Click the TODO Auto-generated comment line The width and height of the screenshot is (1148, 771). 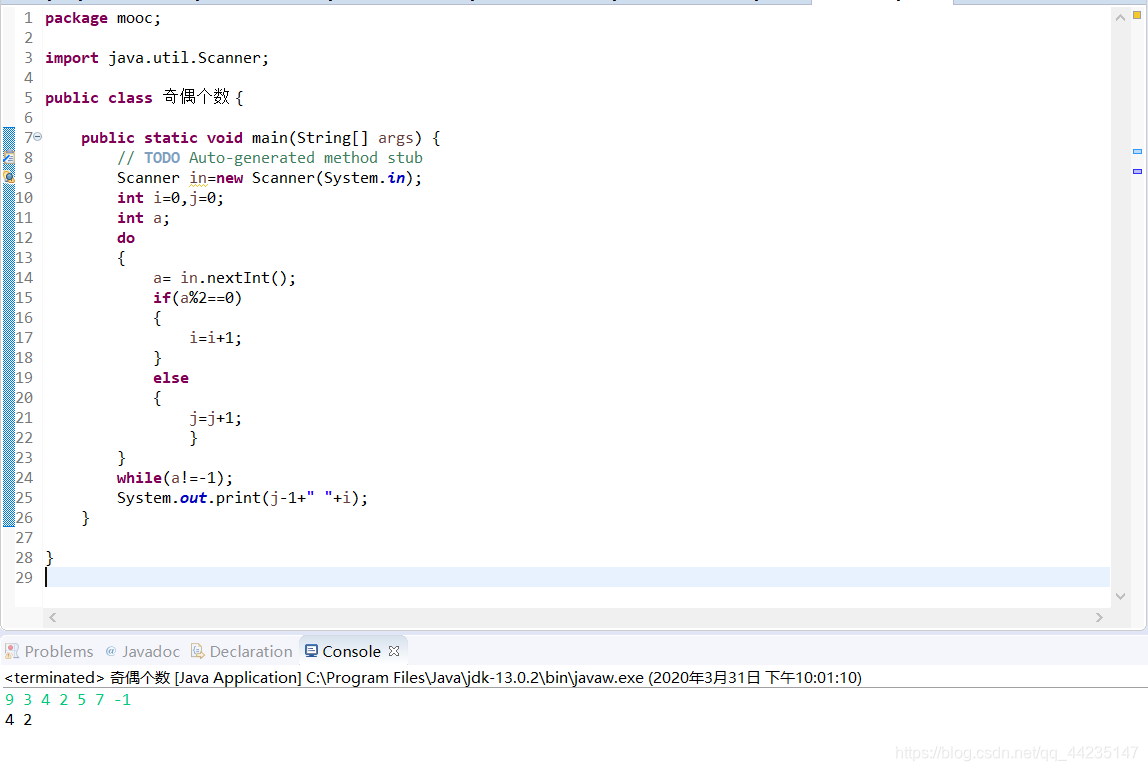[269, 157]
